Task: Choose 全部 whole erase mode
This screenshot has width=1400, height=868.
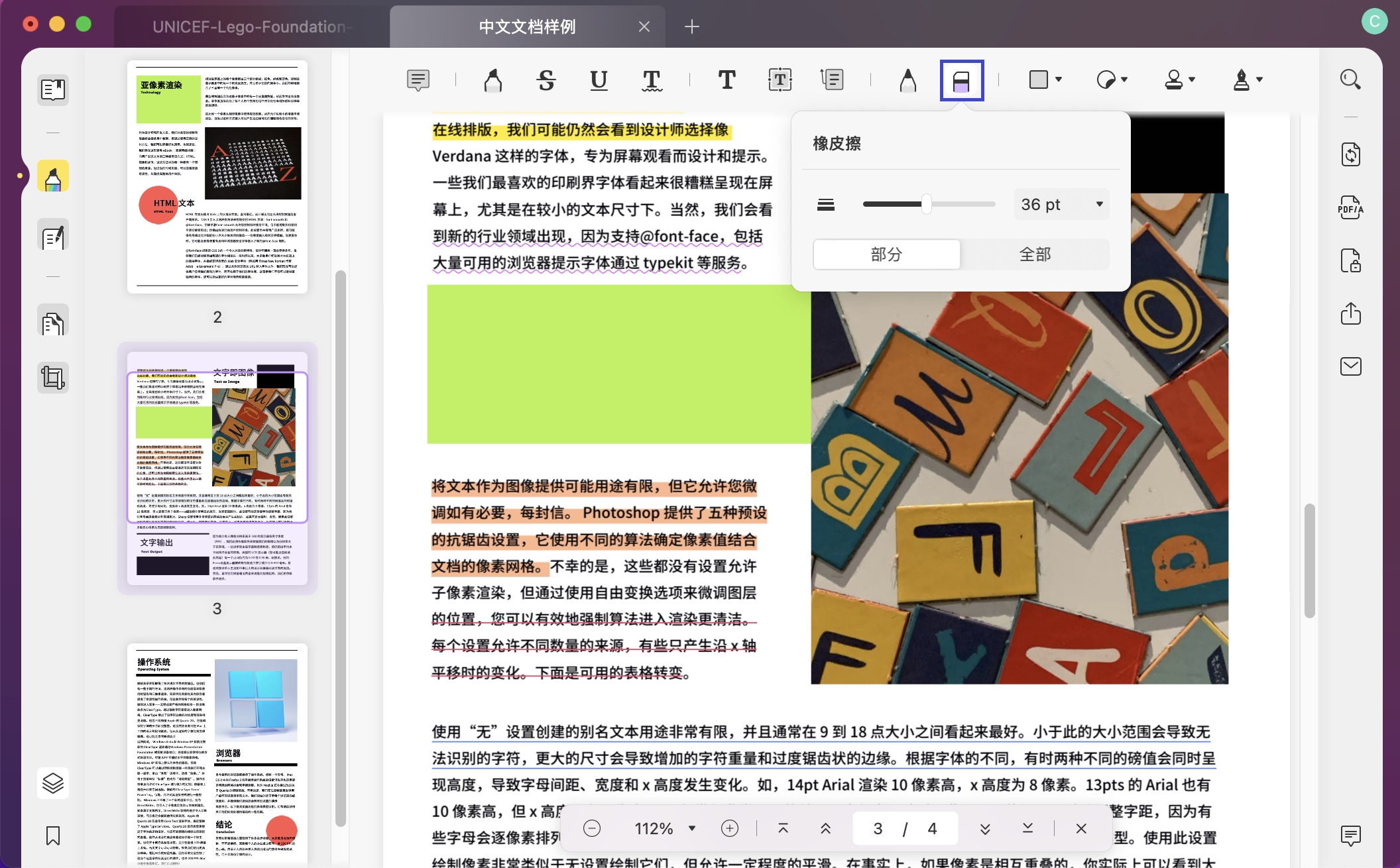Action: tap(1035, 254)
